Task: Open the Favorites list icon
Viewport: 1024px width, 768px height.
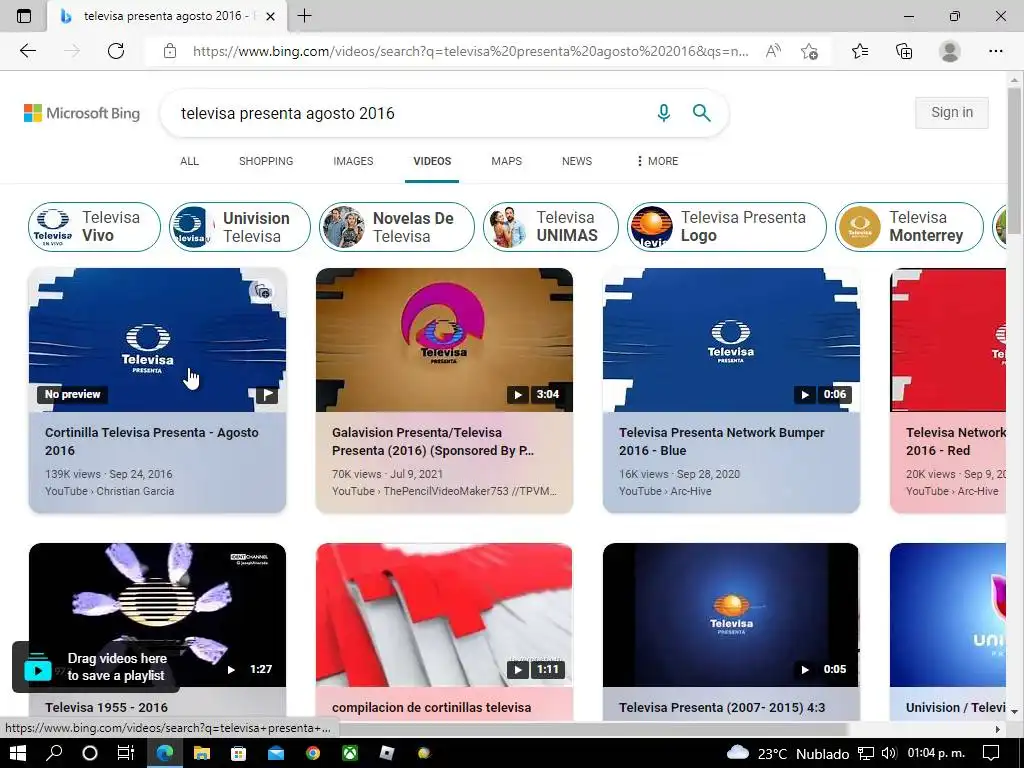Action: click(860, 51)
